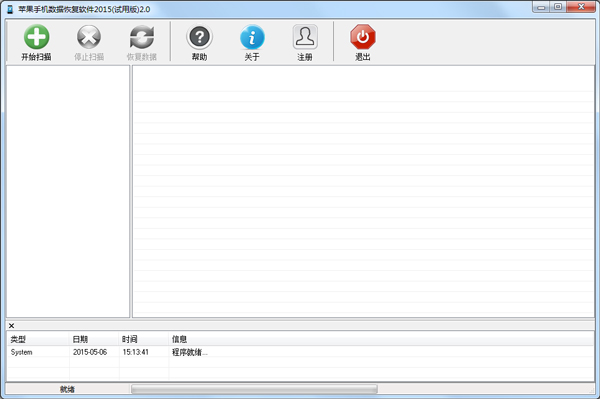This screenshot has width=600, height=399.
Task: Click the red 退出 exit power icon
Action: pyautogui.click(x=363, y=37)
